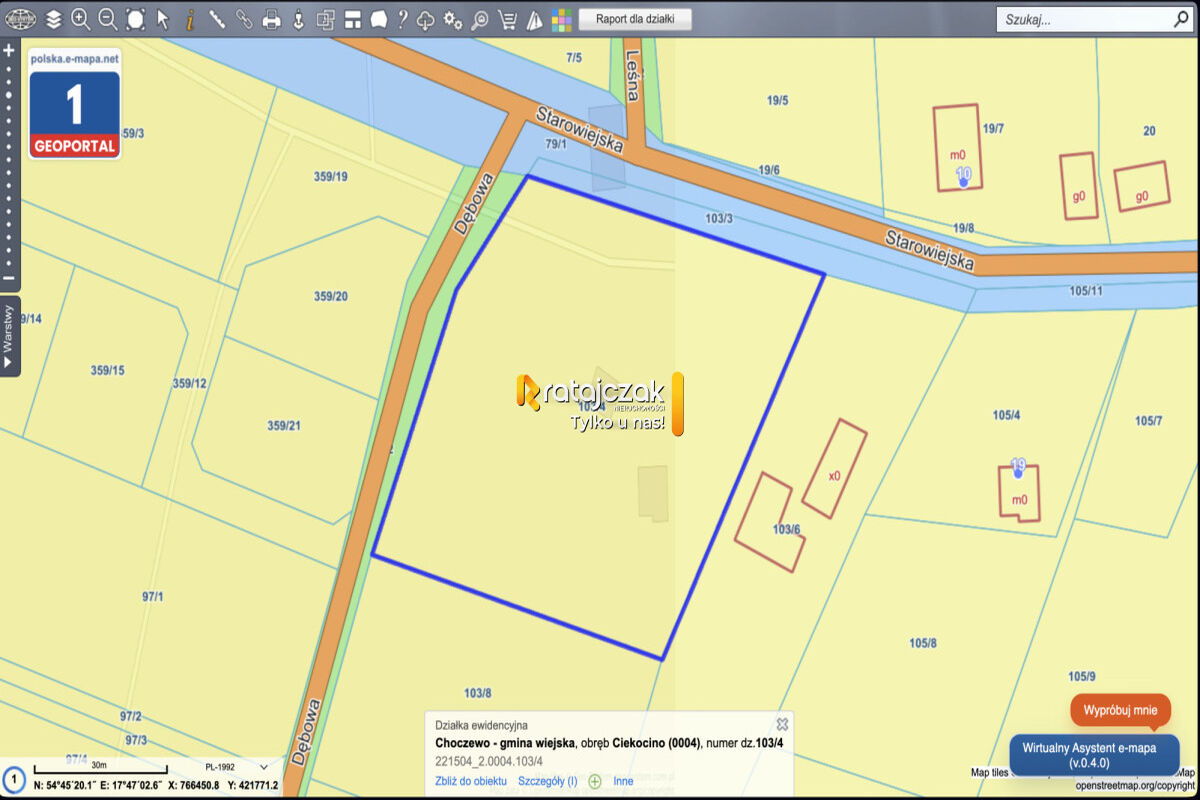Click the Leśna street label
This screenshot has height=800, width=1200.
click(633, 76)
